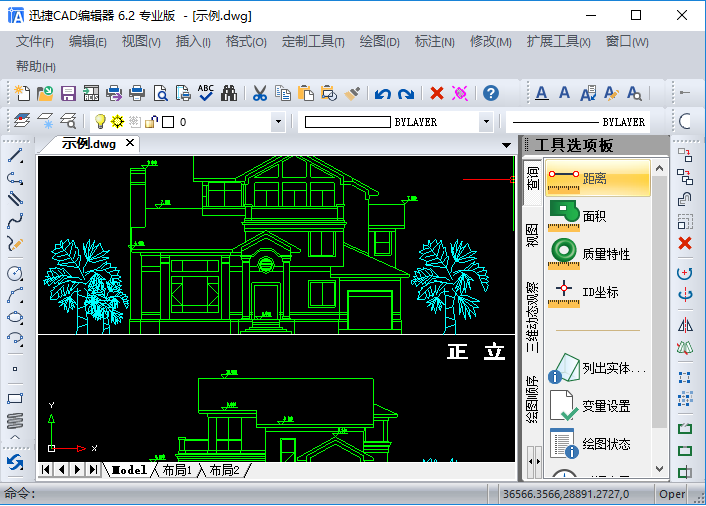Run the ABC spell check
706x506 pixels.
tap(206, 93)
